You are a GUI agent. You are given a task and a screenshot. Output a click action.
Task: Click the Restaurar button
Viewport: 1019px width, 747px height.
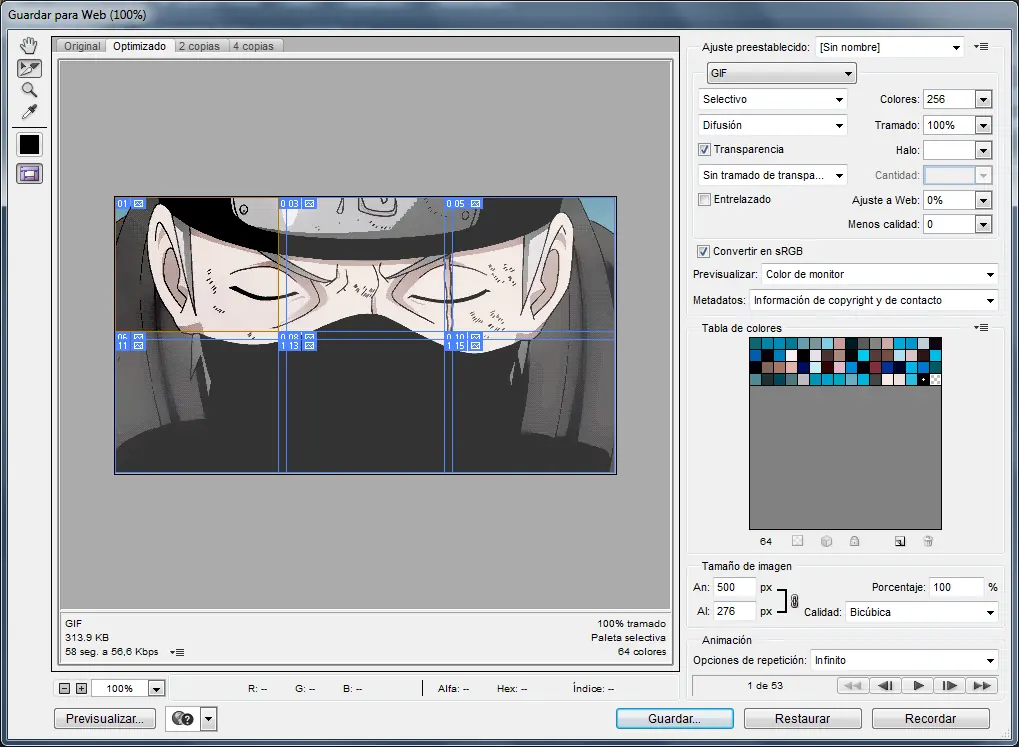pyautogui.click(x=802, y=718)
